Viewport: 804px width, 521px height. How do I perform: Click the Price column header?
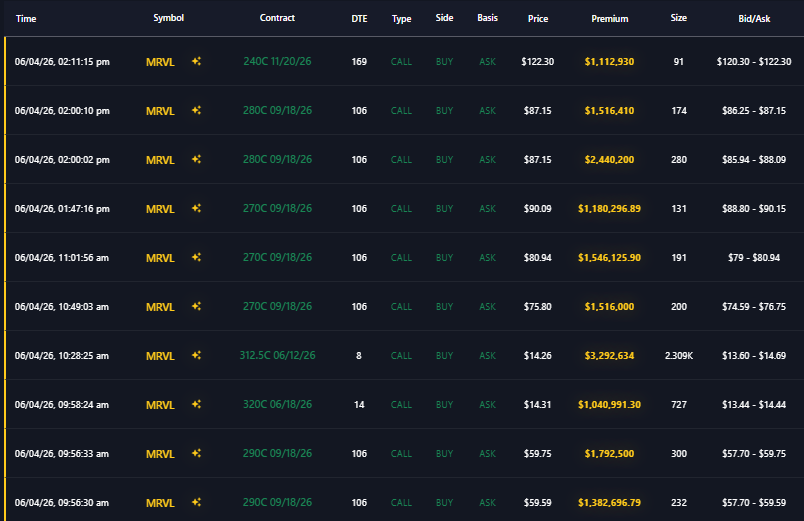(x=538, y=18)
